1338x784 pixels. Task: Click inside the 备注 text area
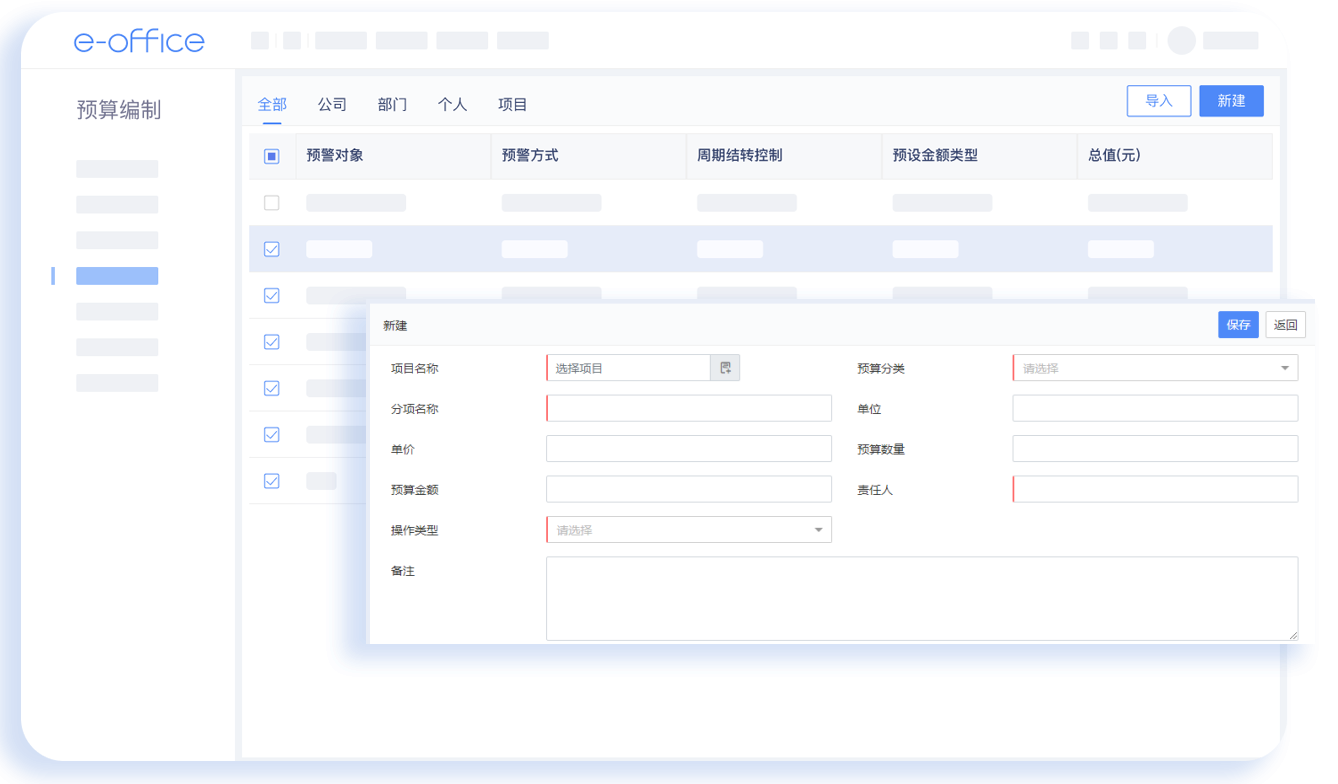[921, 598]
